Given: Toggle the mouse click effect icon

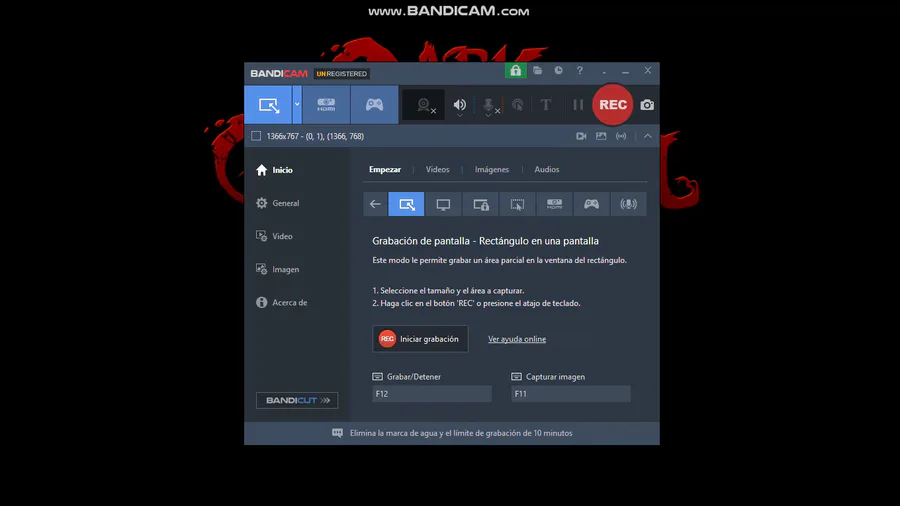Looking at the screenshot, I should coord(518,105).
